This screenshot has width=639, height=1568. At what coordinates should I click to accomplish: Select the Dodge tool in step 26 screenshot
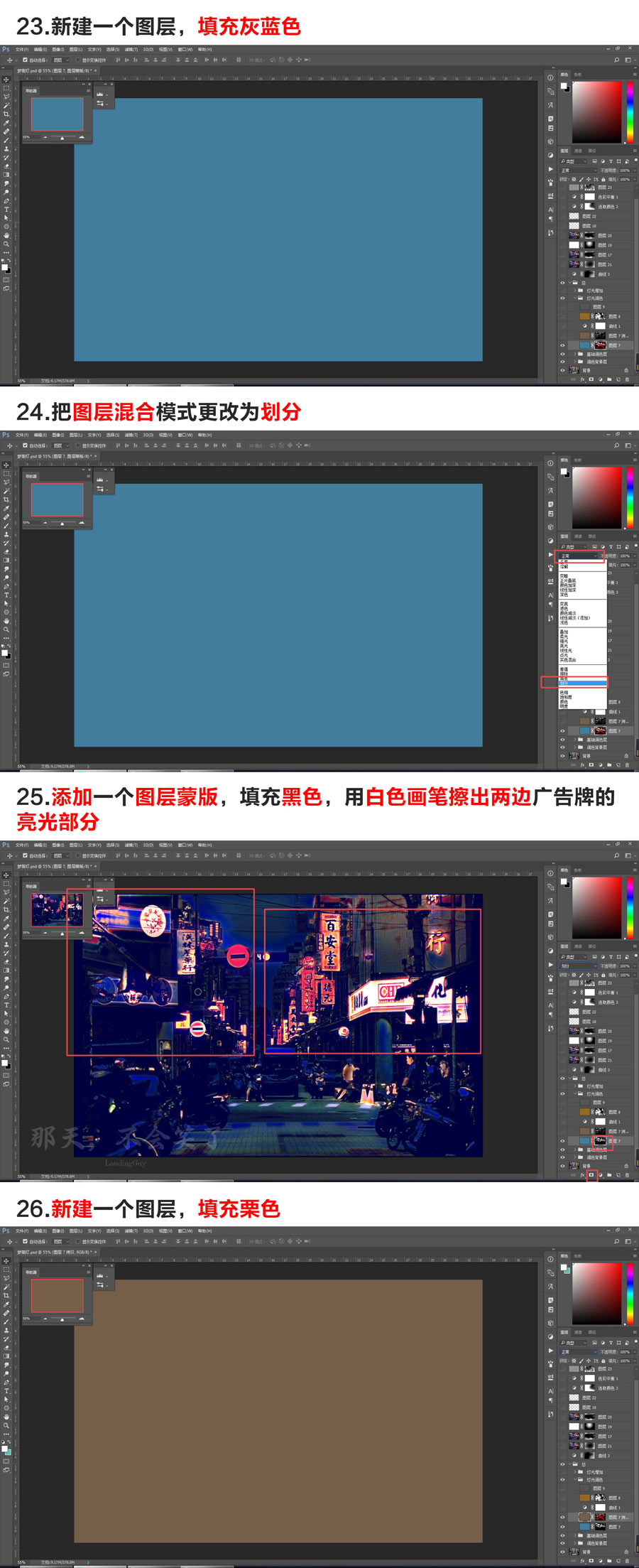click(x=6, y=1373)
